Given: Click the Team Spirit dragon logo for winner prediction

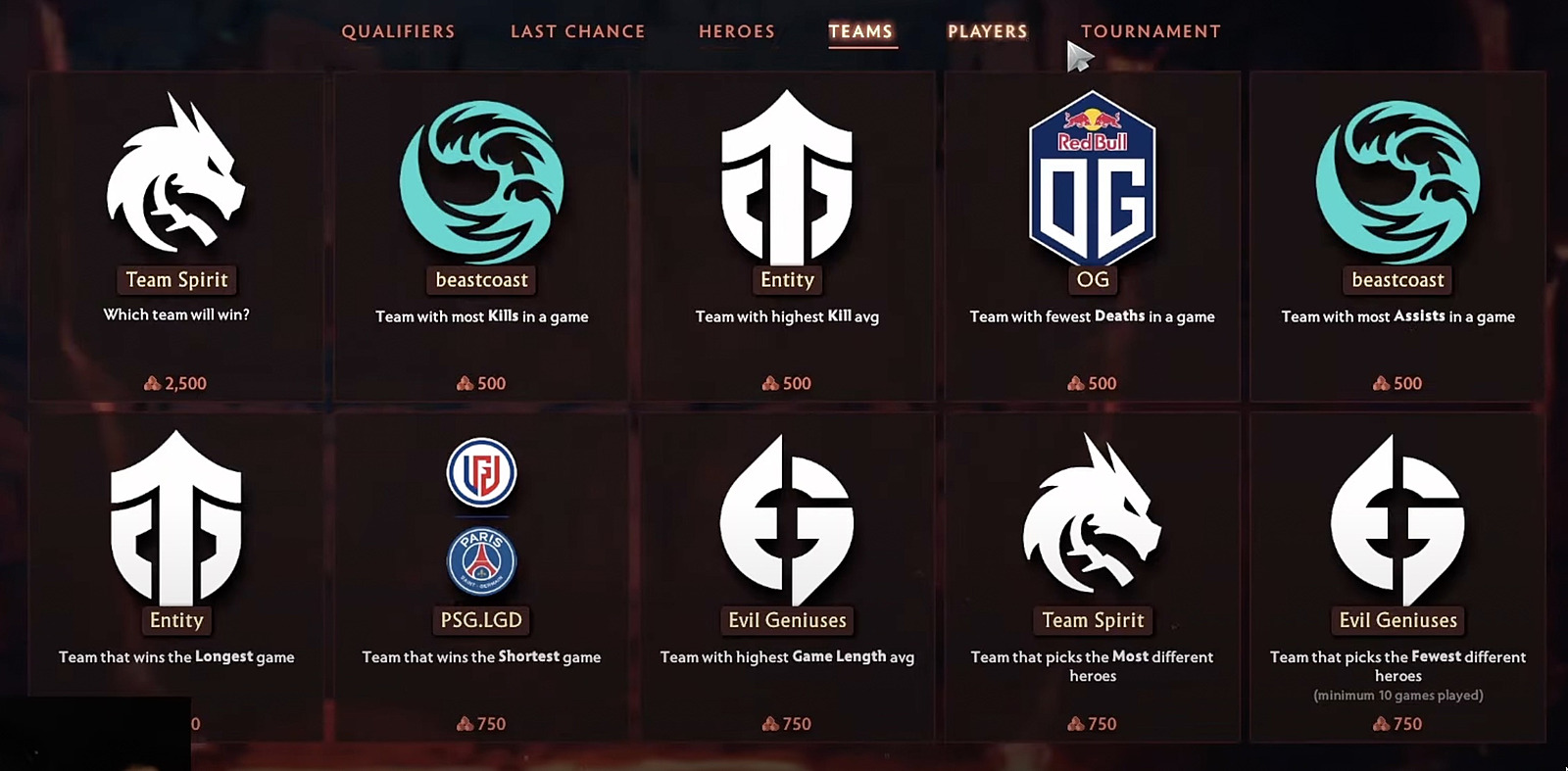Looking at the screenshot, I should tap(176, 174).
